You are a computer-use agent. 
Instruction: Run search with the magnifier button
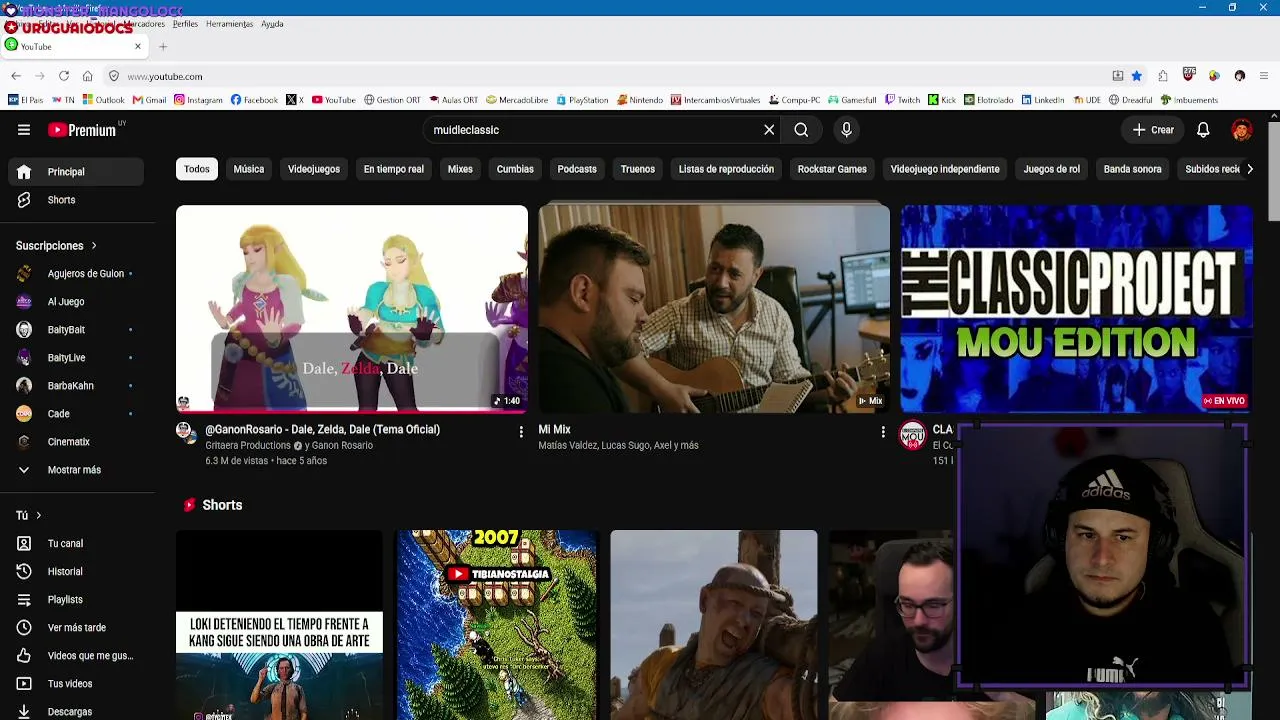click(x=801, y=130)
